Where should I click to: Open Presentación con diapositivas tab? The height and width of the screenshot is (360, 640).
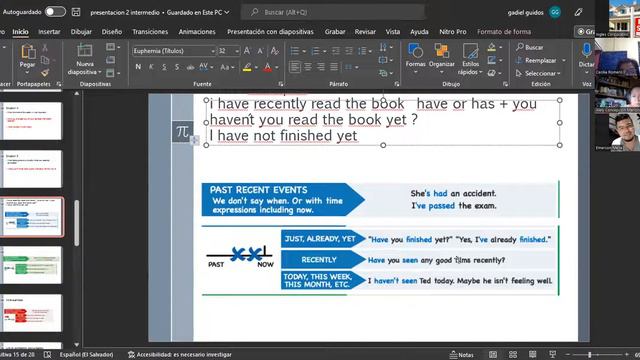(270, 31)
